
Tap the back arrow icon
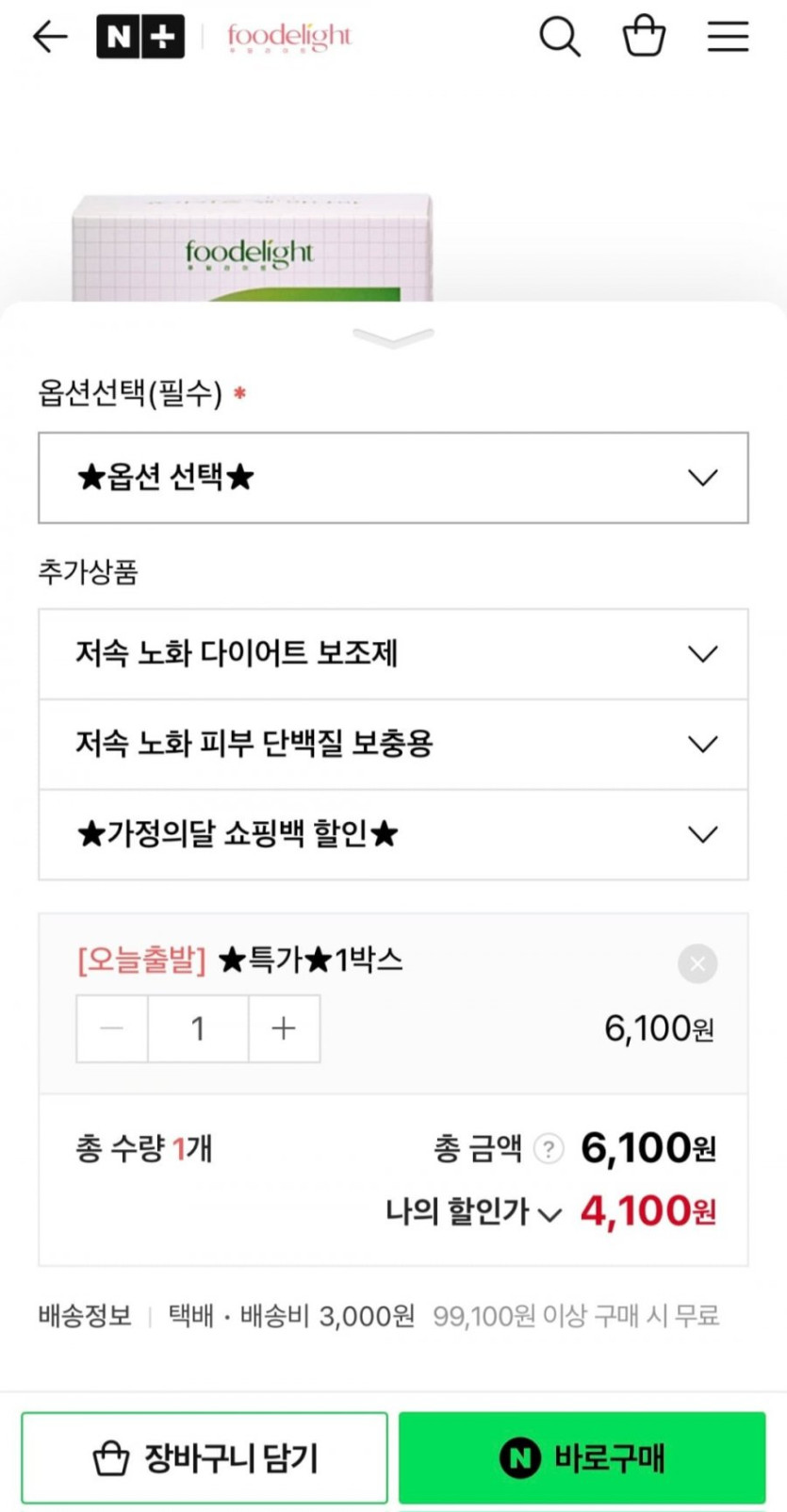pos(50,37)
